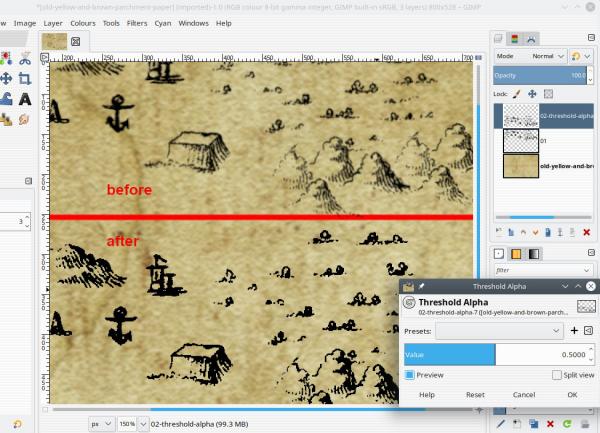Open the Colours menu

pyautogui.click(x=83, y=23)
